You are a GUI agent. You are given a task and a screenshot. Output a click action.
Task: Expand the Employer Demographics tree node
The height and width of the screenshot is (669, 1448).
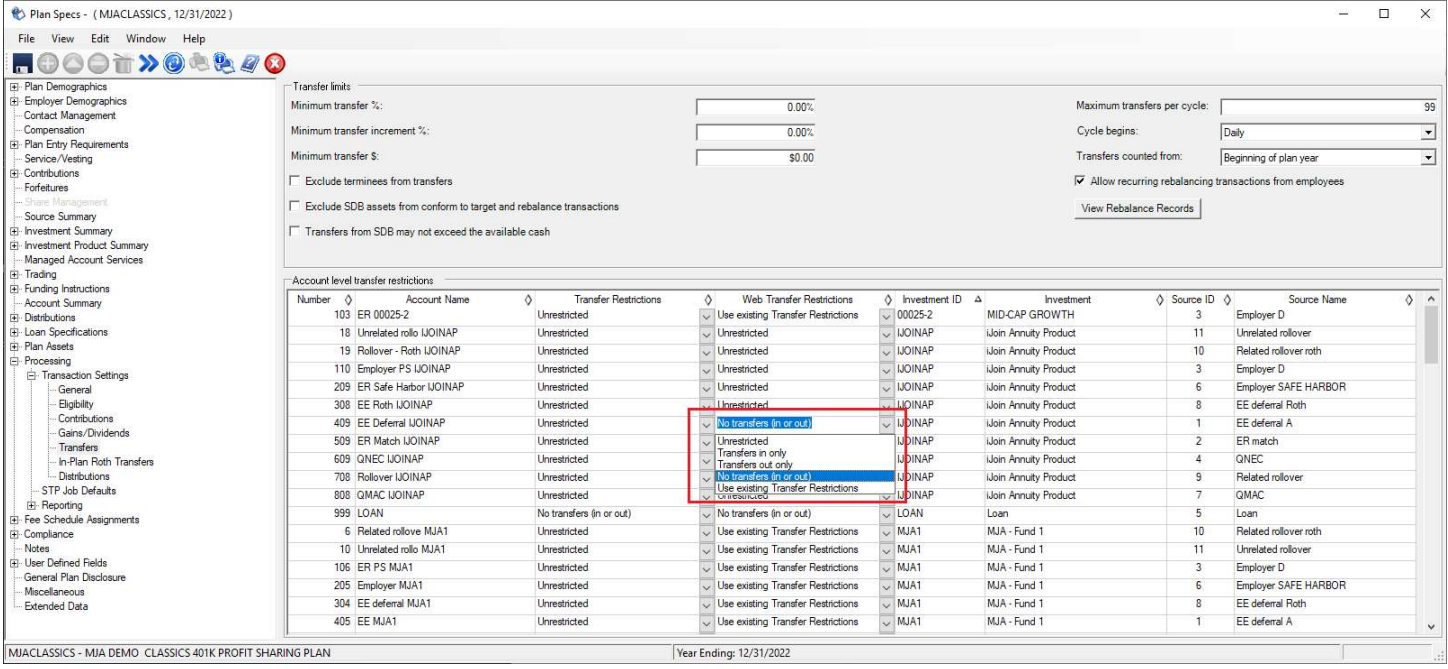click(x=15, y=101)
